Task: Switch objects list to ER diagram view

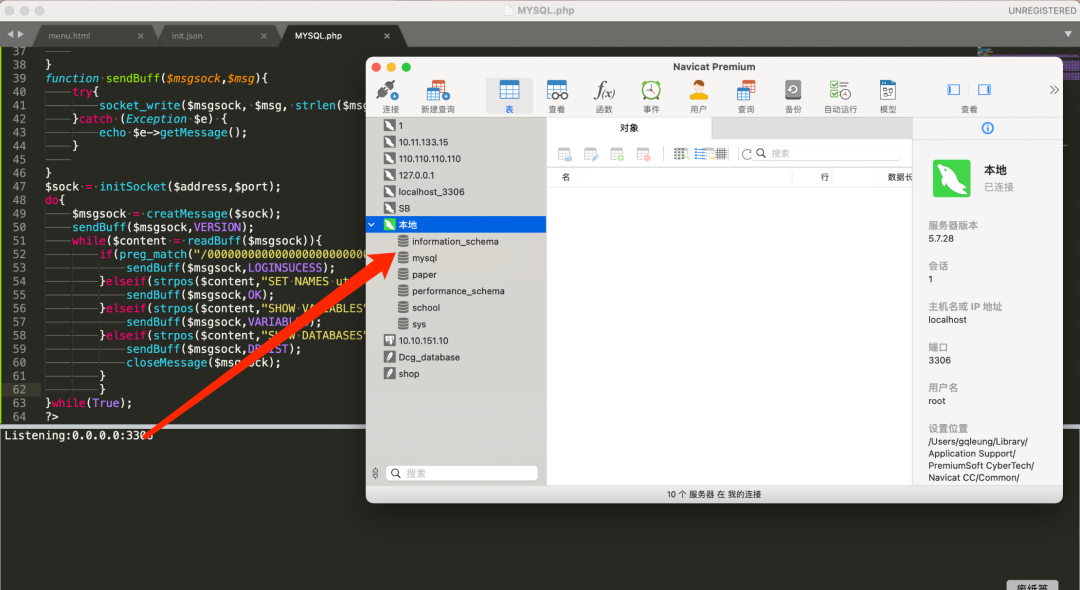Action: coord(719,154)
